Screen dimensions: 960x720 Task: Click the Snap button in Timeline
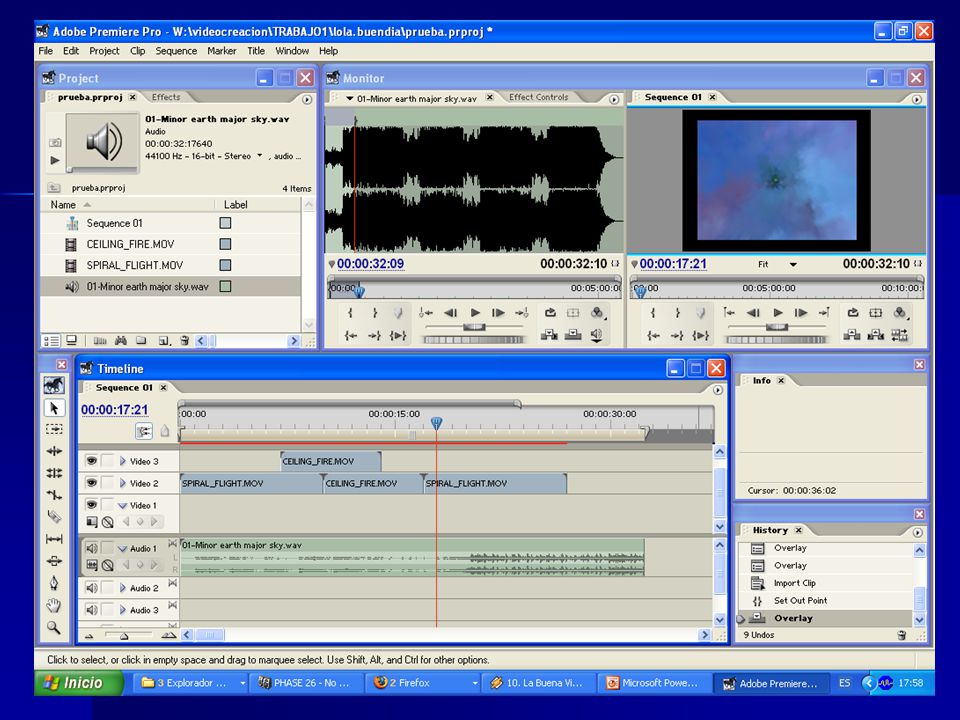pyautogui.click(x=144, y=431)
